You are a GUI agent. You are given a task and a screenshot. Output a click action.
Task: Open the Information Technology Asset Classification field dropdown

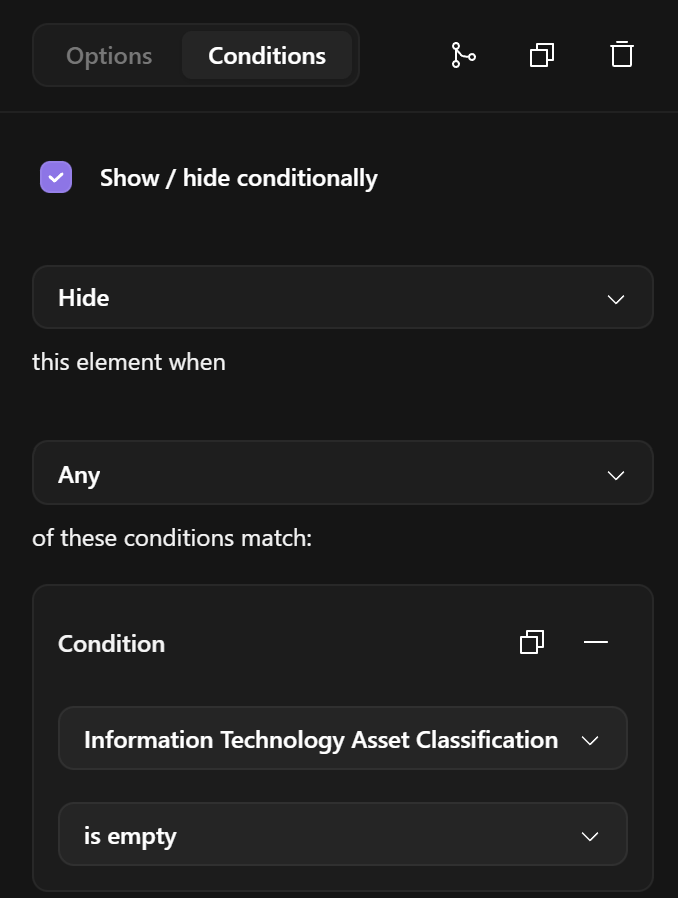320,740
